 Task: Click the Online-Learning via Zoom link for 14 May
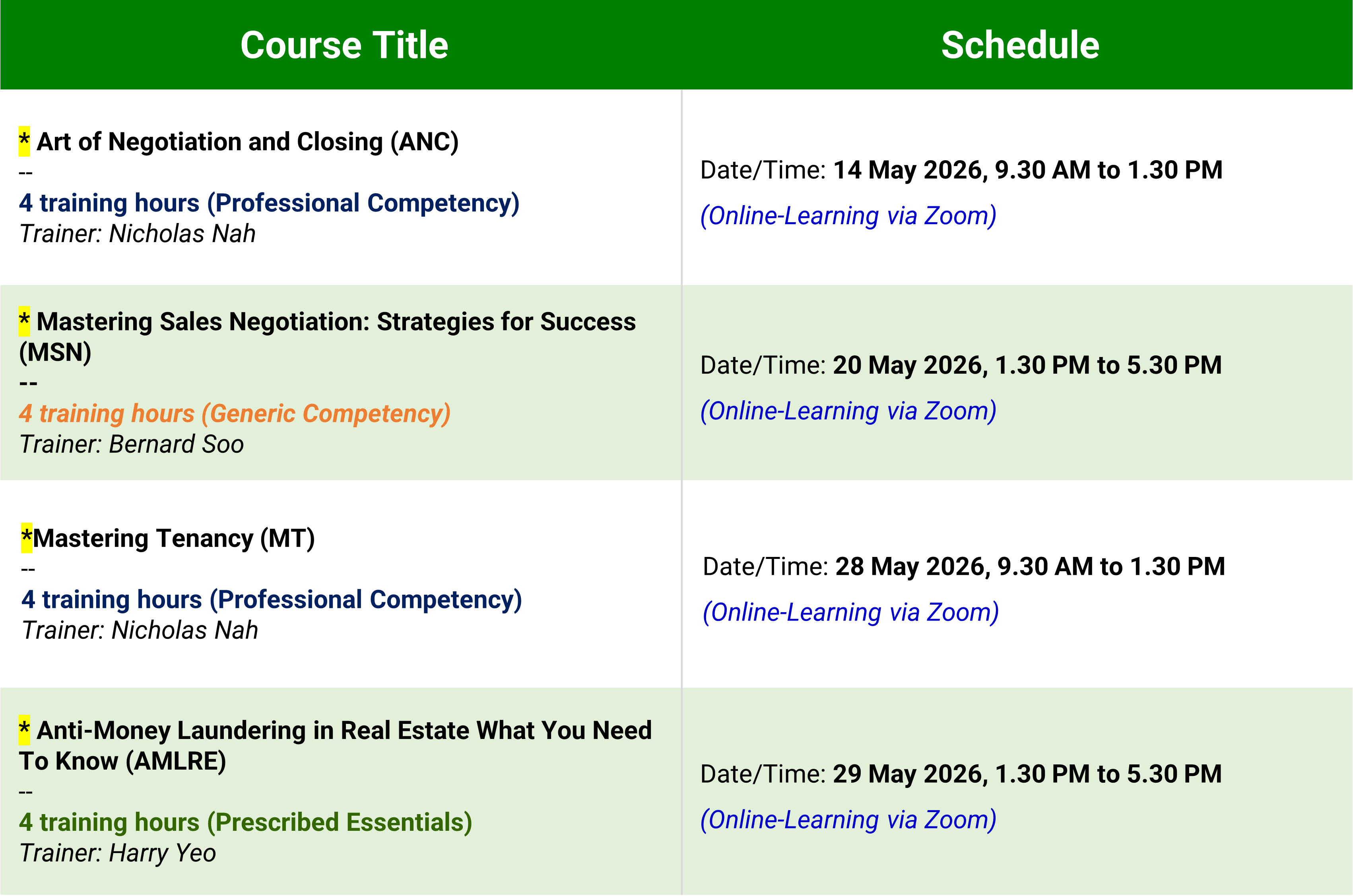tap(848, 216)
